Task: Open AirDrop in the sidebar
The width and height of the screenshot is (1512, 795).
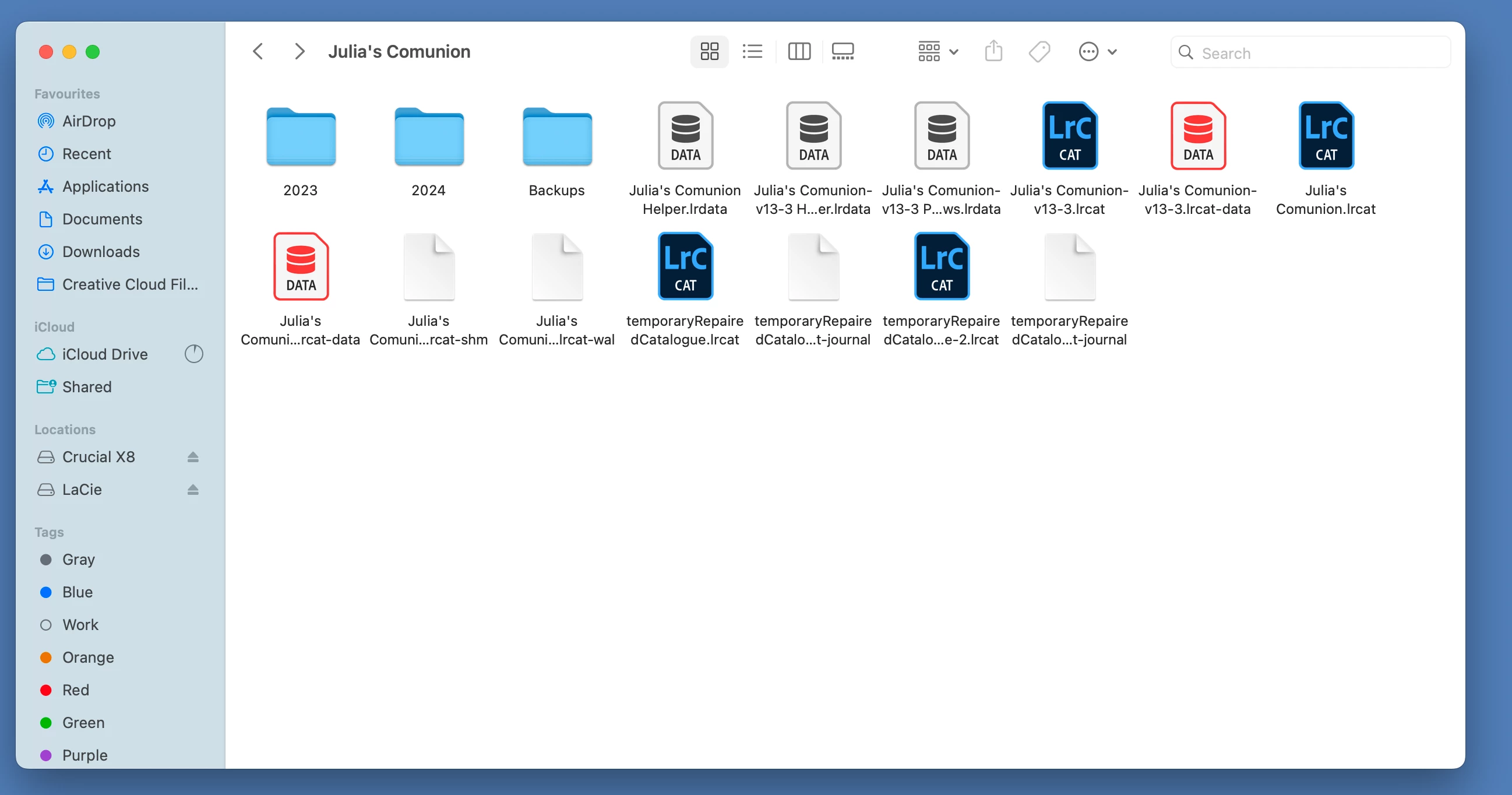Action: tap(89, 121)
